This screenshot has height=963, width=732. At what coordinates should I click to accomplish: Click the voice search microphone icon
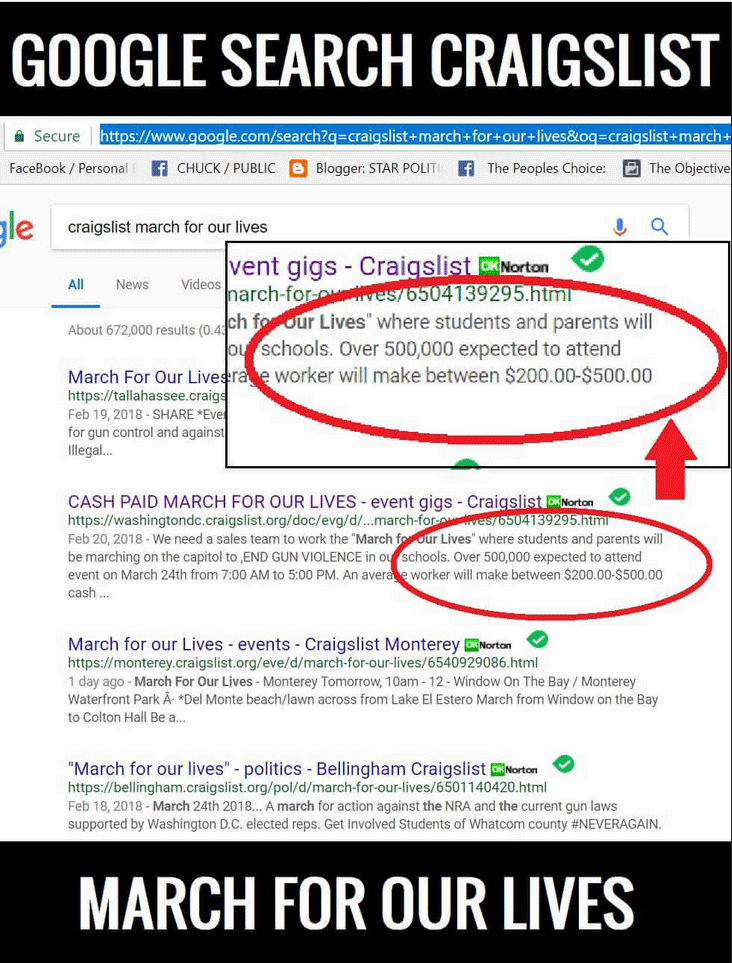coord(620,227)
